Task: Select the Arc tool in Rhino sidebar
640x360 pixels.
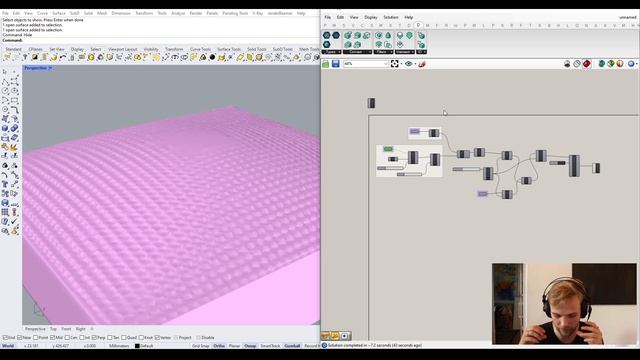Action: click(x=5, y=100)
